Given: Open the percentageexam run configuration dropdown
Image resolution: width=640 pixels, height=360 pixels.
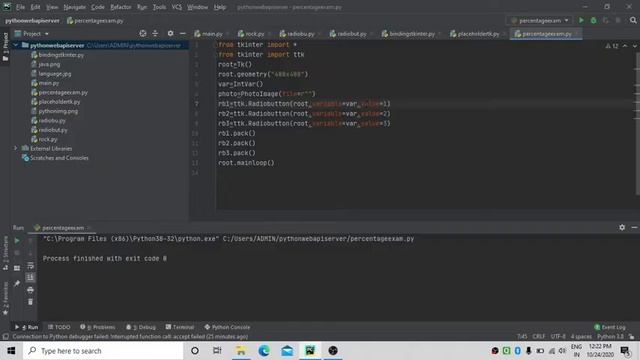Looking at the screenshot, I should [539, 20].
